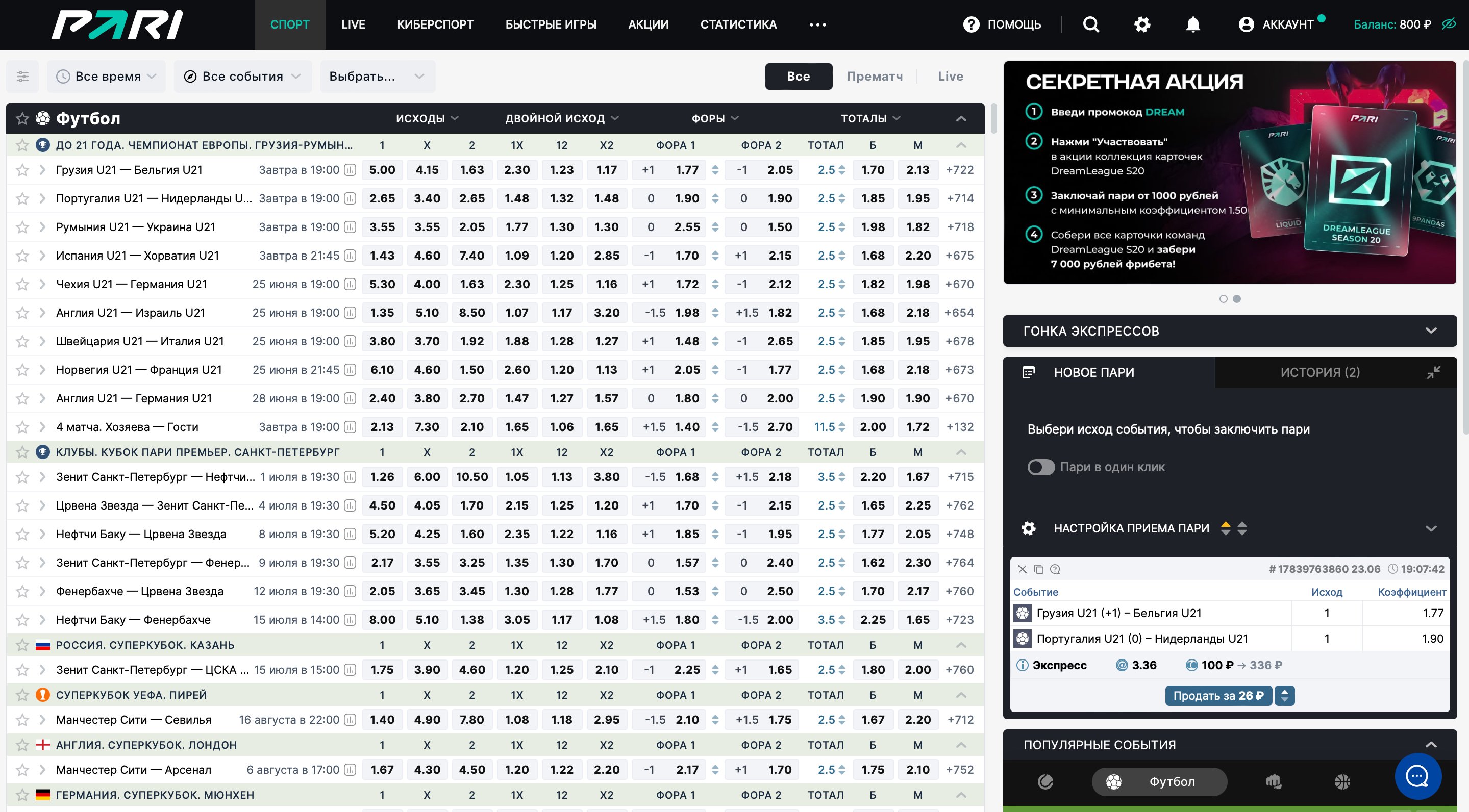Open statistics icon for Грузия U21 match
This screenshot has width=1469, height=812.
(350, 170)
